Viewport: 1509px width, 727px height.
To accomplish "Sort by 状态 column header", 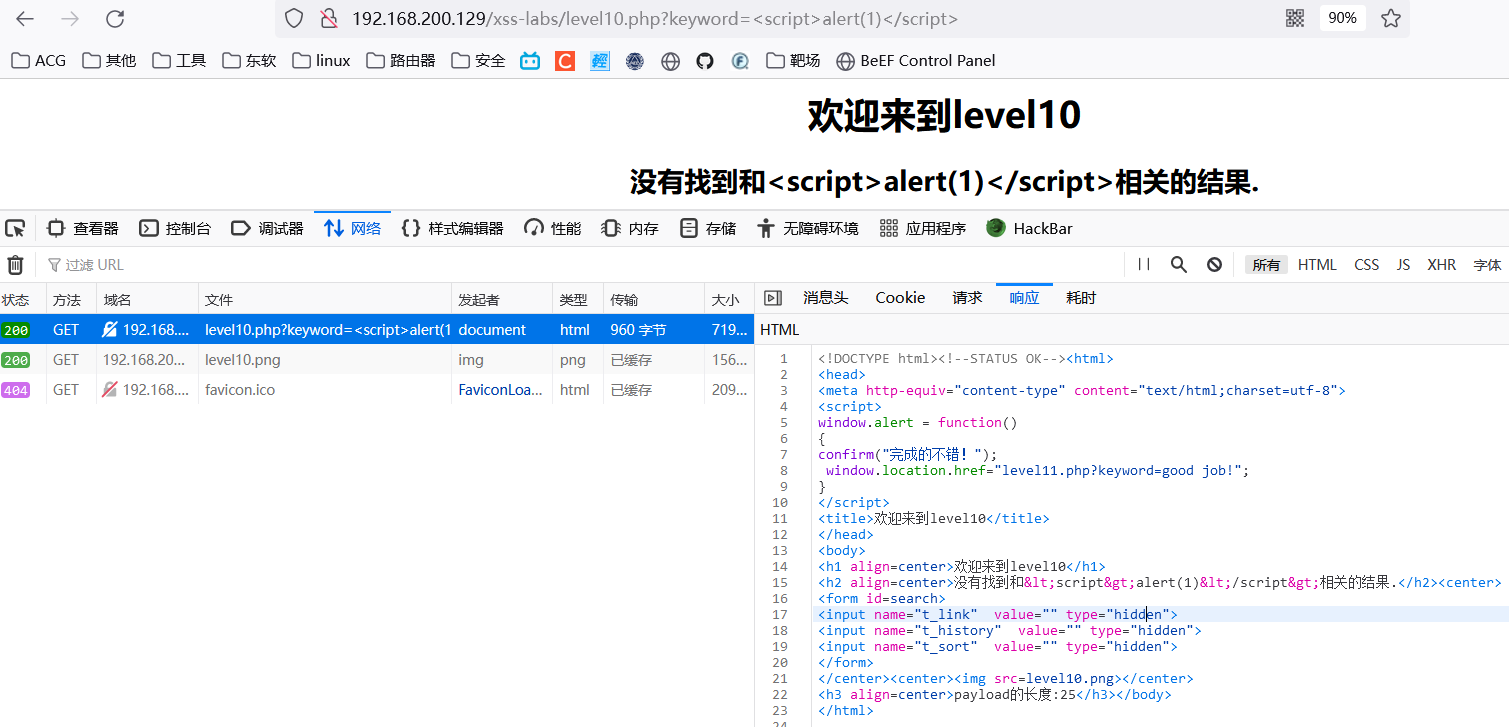I will tap(22, 300).
